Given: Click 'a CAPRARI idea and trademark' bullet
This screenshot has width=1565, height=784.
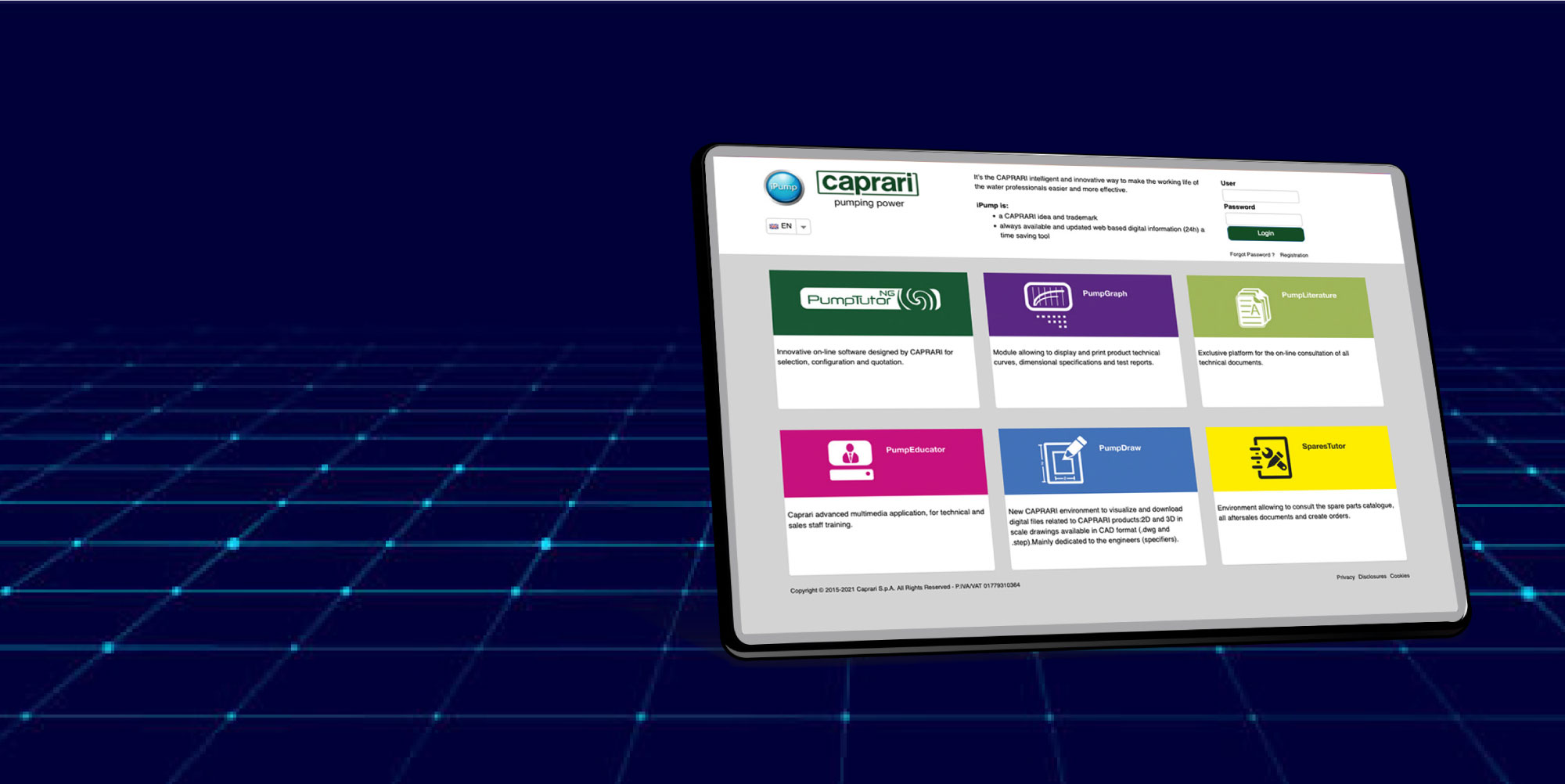Looking at the screenshot, I should pos(1048,217).
